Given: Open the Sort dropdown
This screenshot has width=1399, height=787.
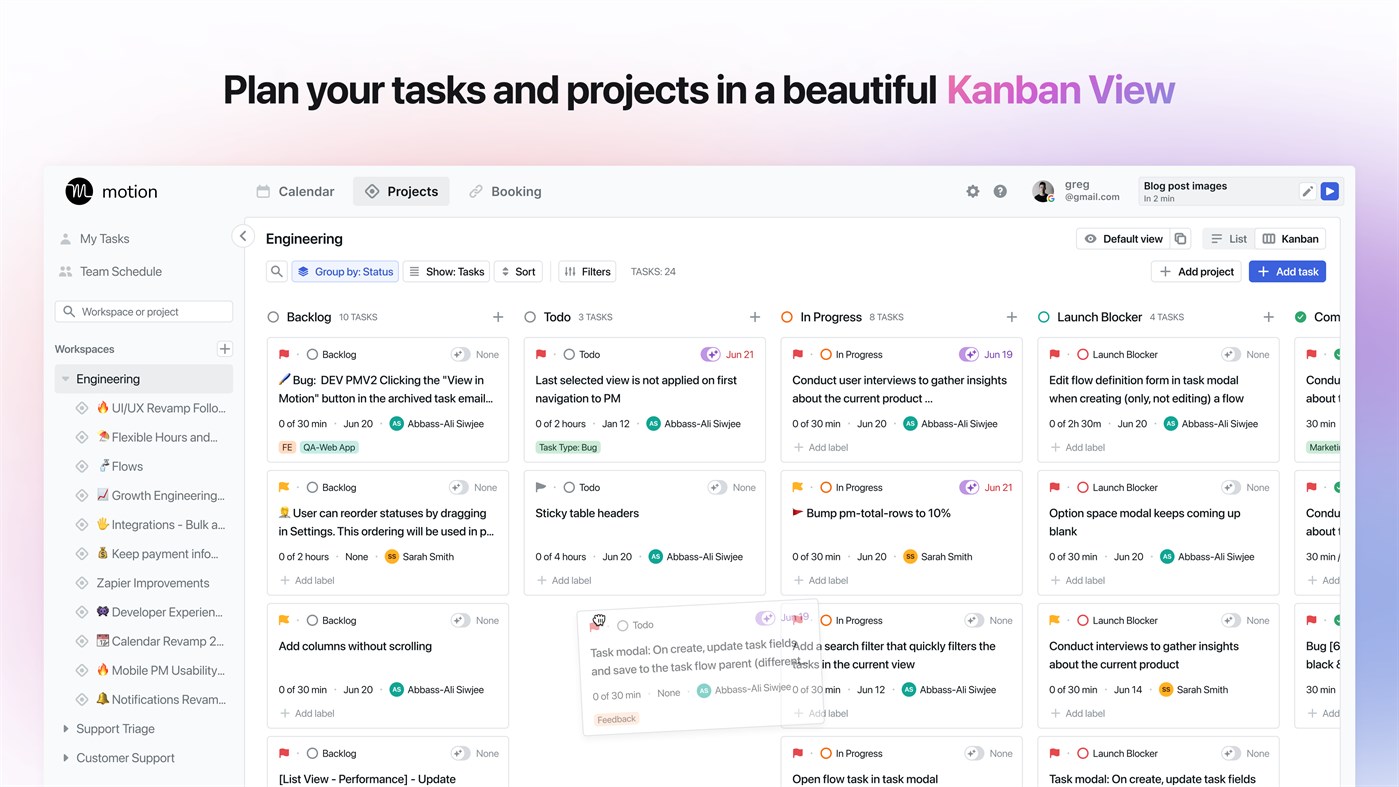Looking at the screenshot, I should [518, 270].
